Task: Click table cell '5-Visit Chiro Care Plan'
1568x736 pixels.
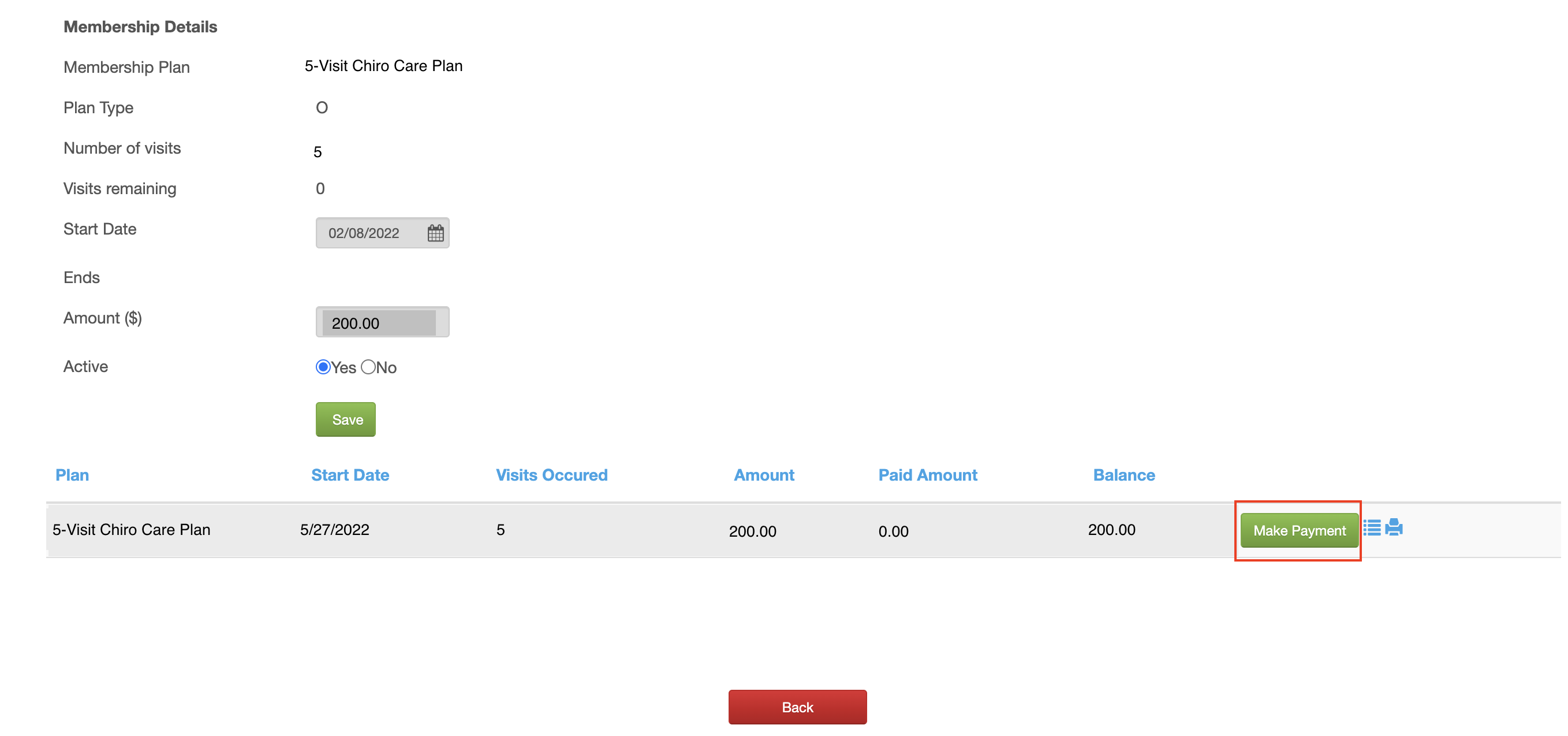Action: coord(132,529)
